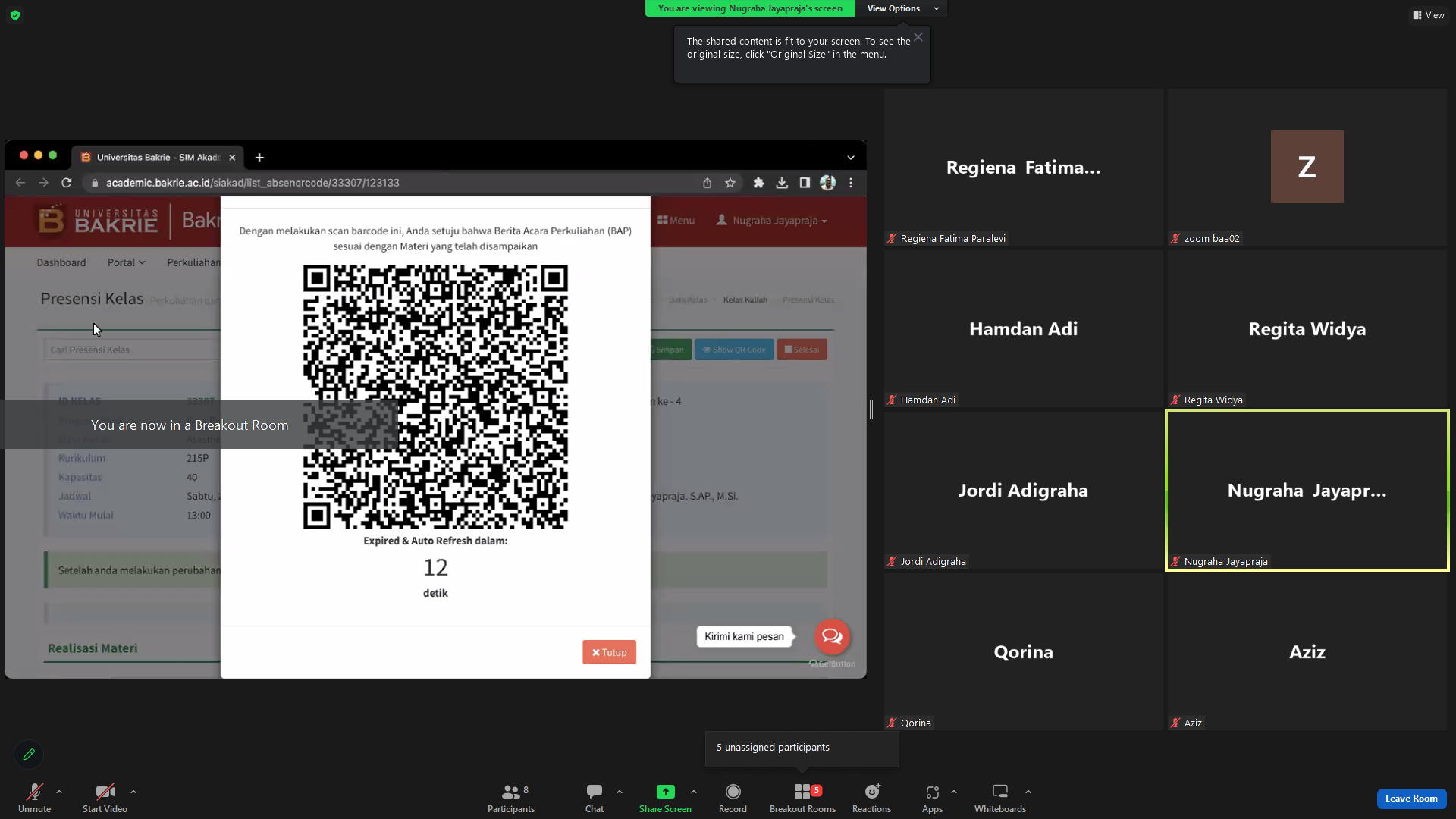This screenshot has width=1456, height=819.
Task: Open the Breakout Rooms panel
Action: pos(802,798)
